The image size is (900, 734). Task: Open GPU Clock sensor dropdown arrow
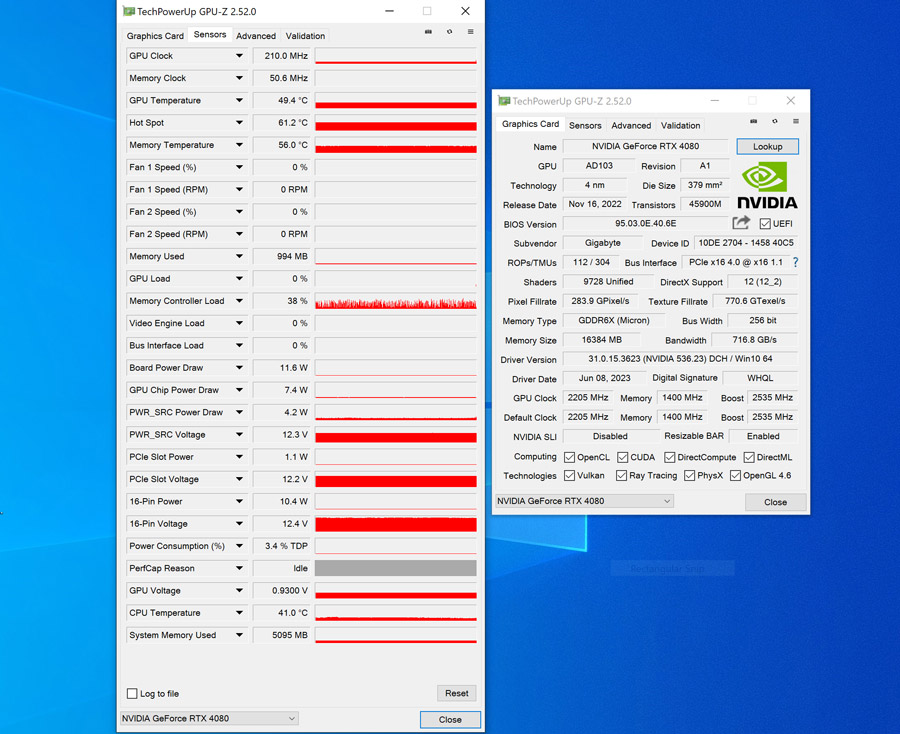(239, 56)
